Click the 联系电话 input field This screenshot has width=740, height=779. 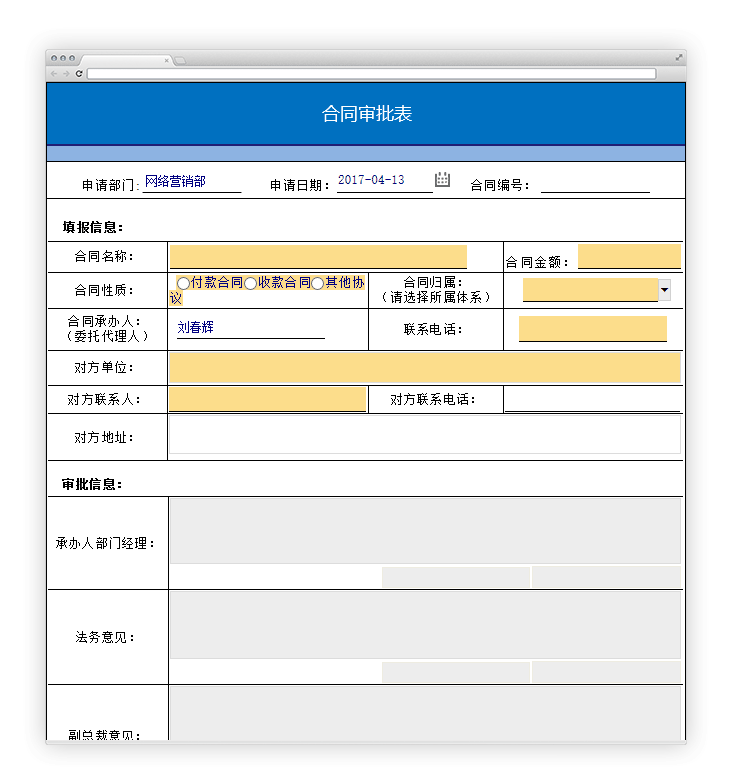point(592,329)
